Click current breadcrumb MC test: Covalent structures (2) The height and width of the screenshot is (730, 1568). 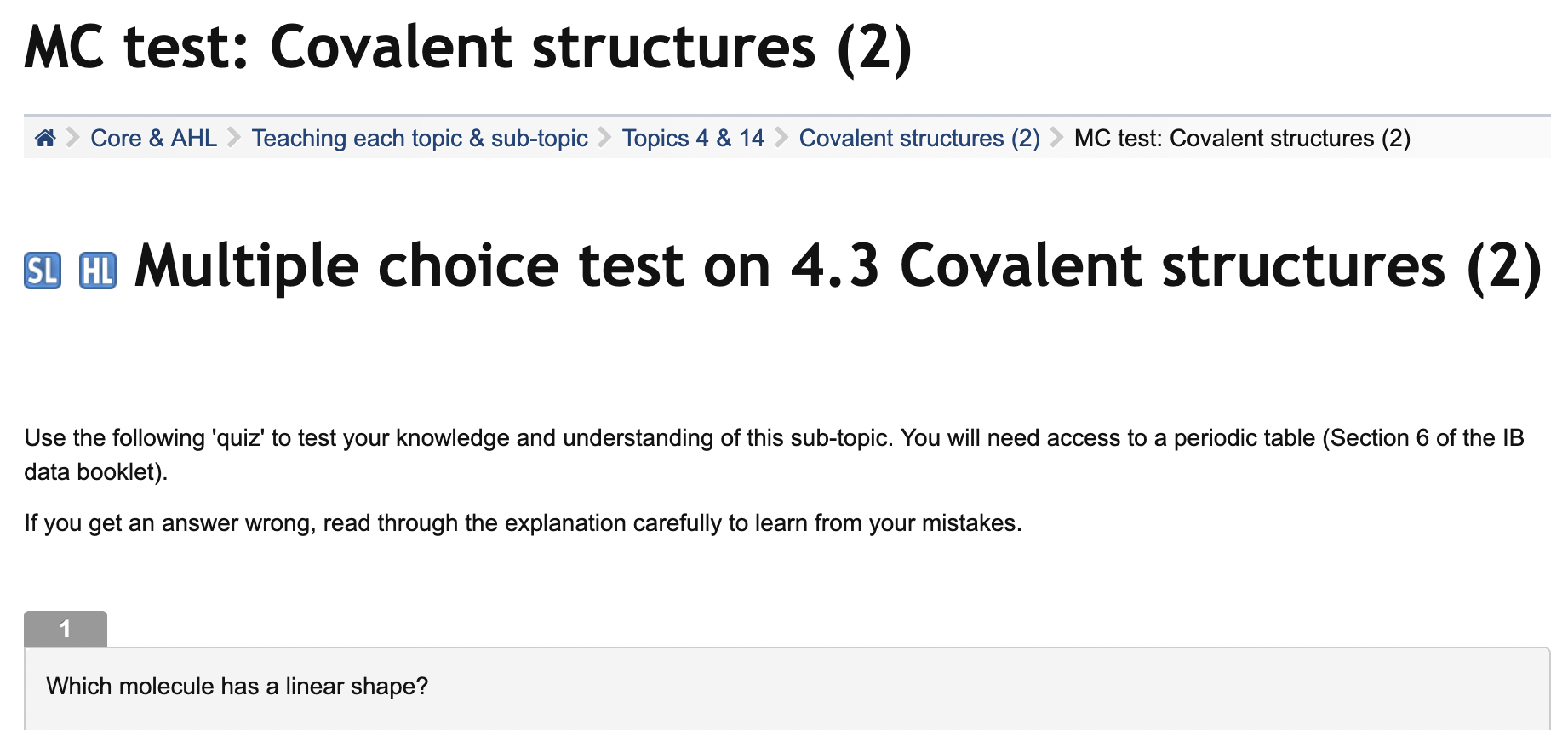coord(1242,138)
